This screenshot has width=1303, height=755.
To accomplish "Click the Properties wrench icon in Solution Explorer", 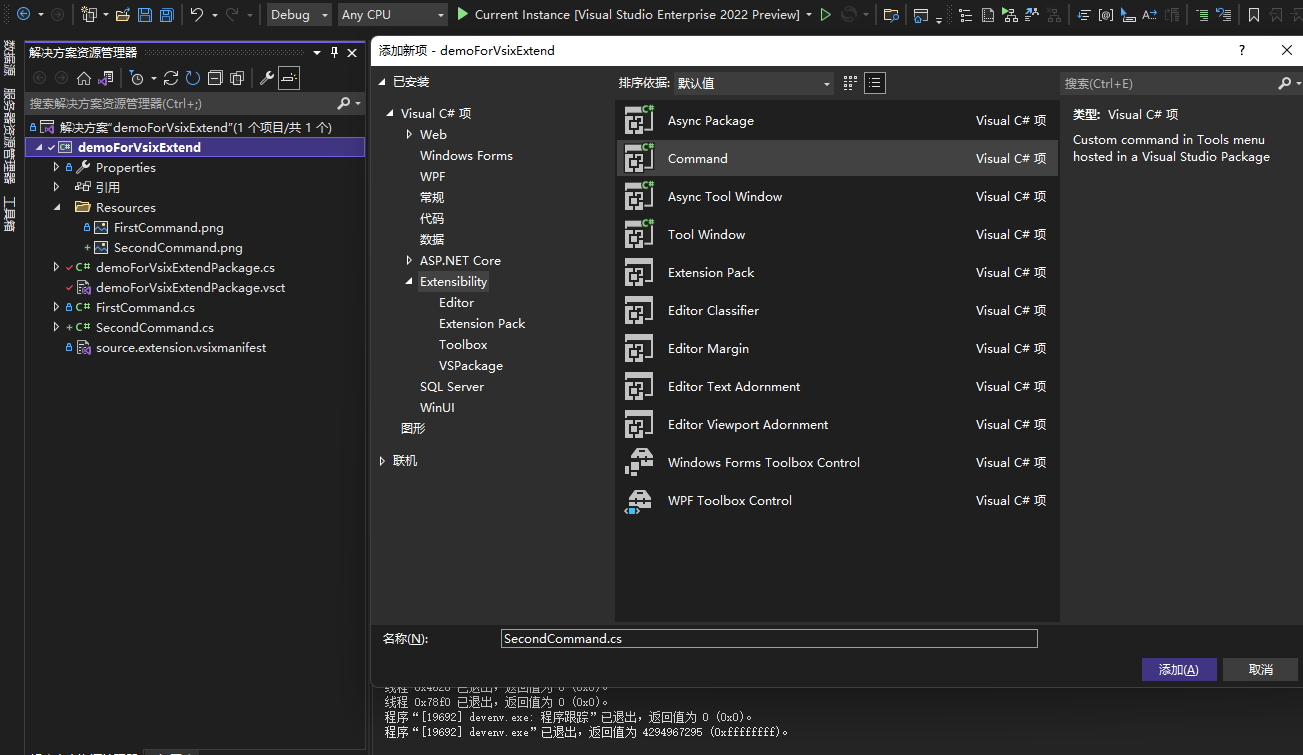I will (267, 78).
